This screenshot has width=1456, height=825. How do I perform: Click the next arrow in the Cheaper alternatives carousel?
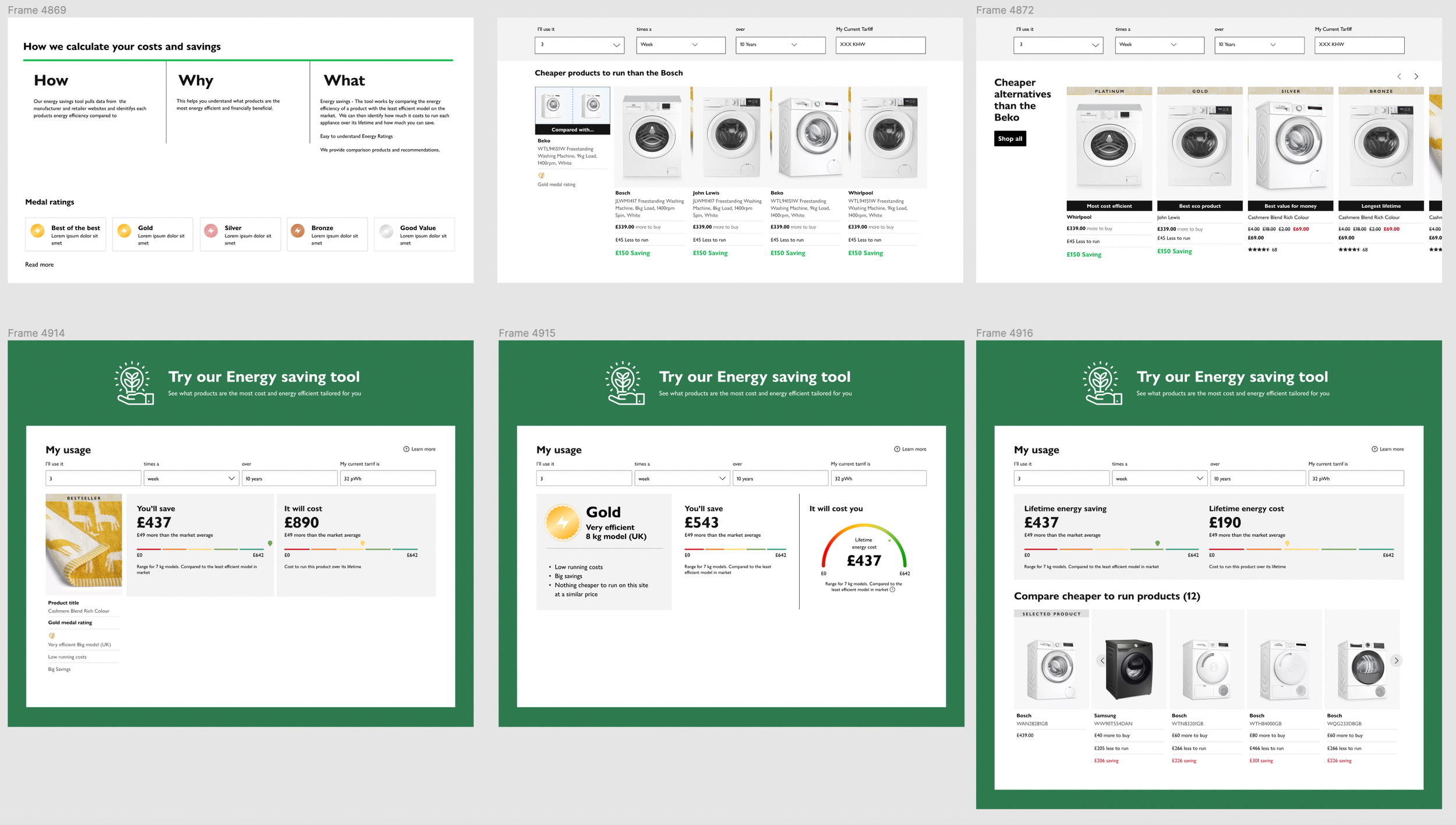click(1416, 76)
